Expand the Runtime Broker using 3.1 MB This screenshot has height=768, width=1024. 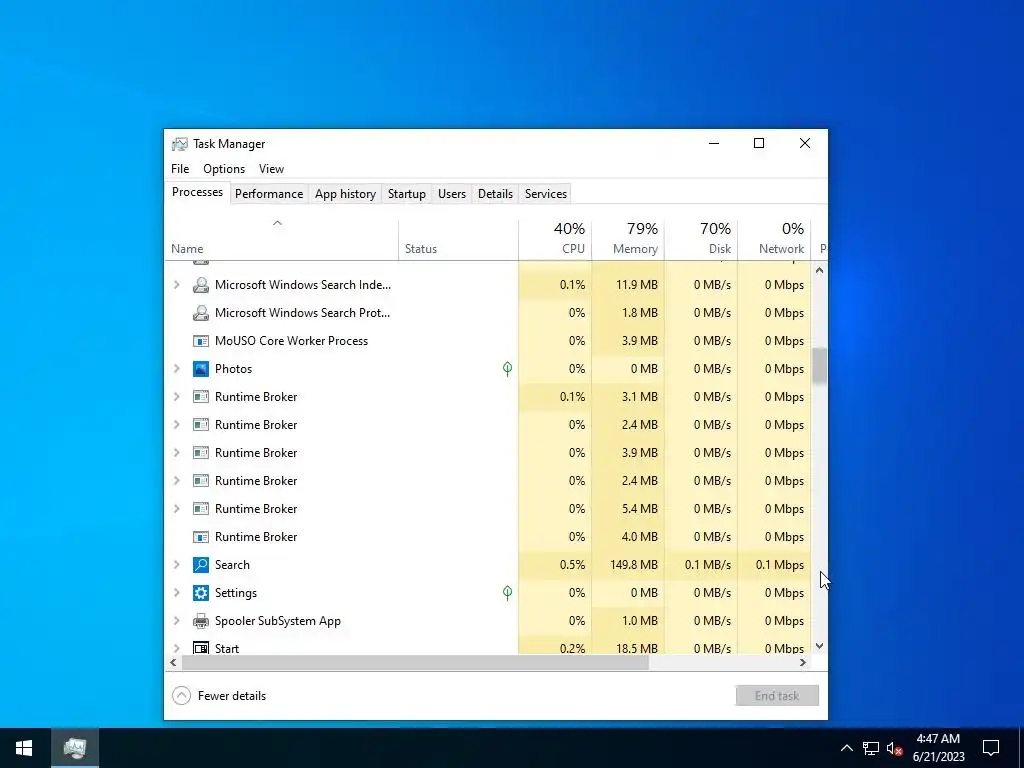176,397
